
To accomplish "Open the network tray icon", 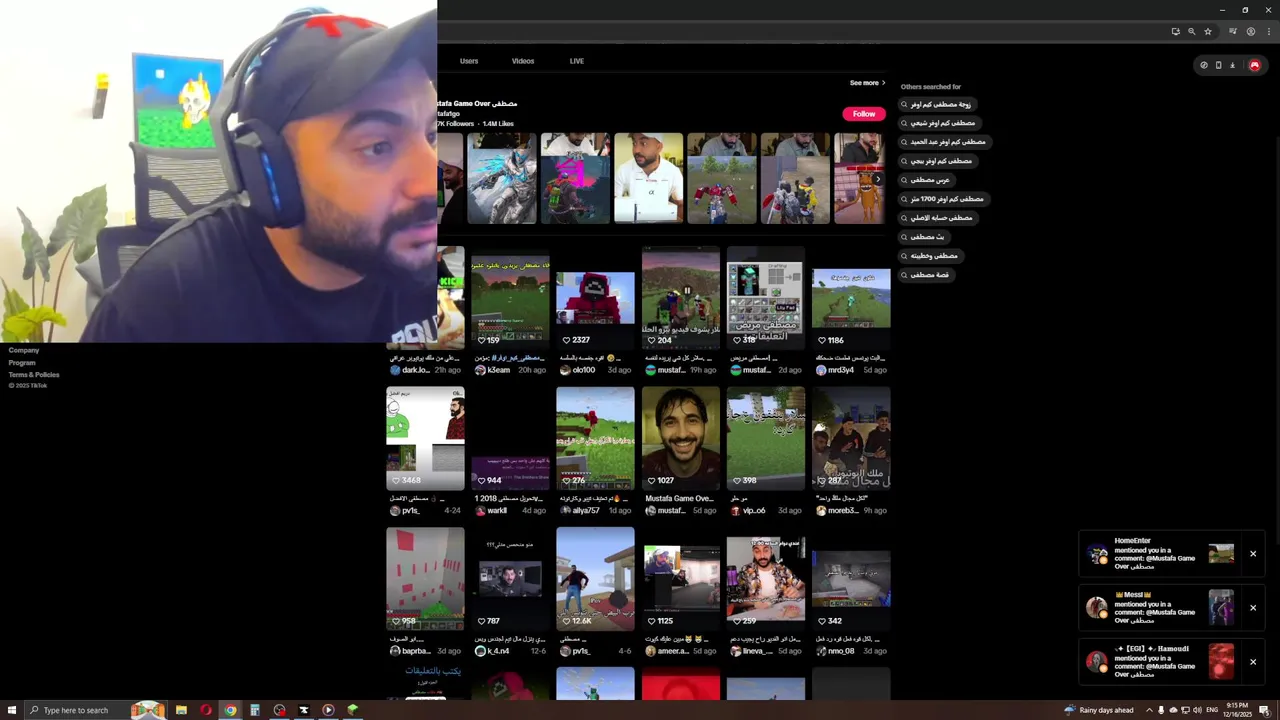I will 1186,710.
